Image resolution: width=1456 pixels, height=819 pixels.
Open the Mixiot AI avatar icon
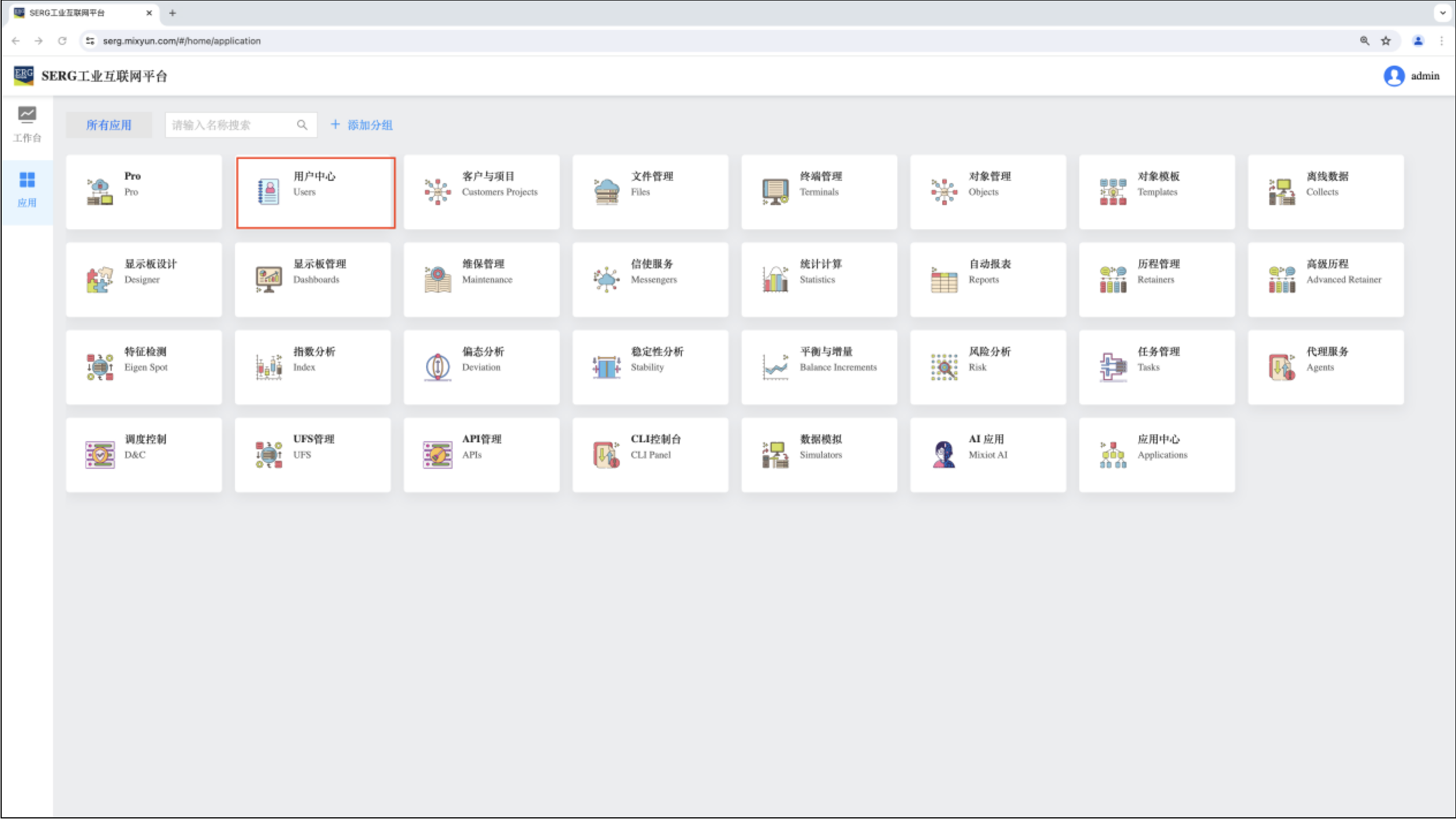coord(943,454)
